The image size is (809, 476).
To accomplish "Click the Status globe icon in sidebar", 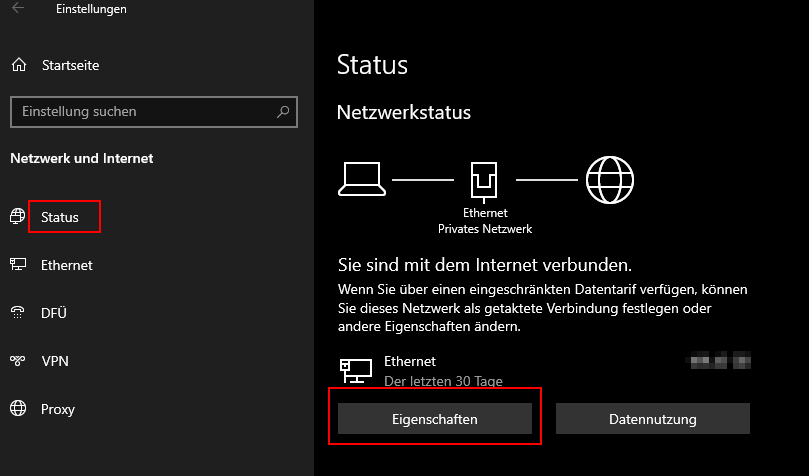I will (17, 217).
